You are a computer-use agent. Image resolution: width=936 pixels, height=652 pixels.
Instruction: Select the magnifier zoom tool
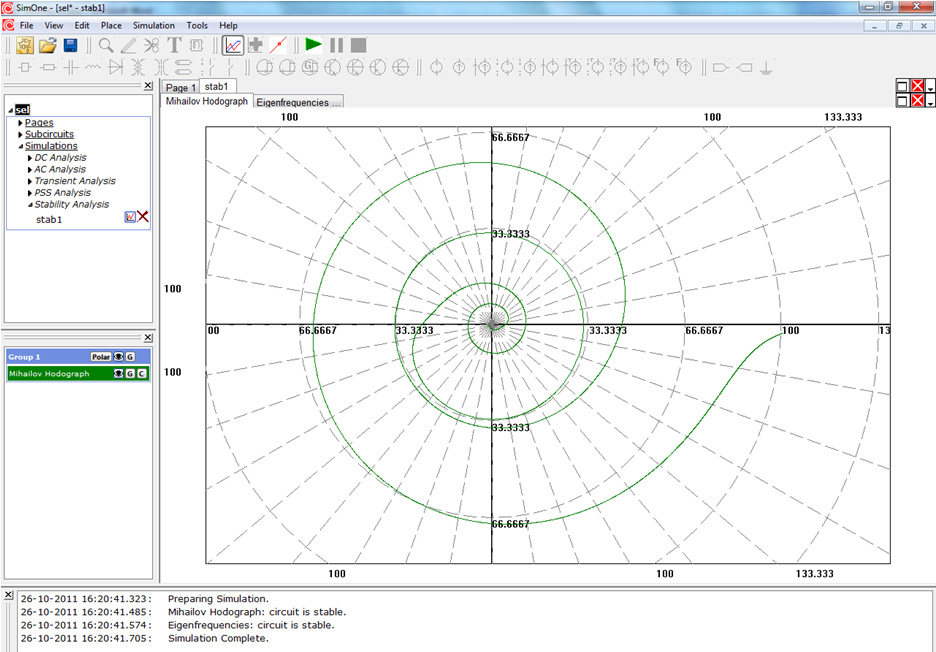pos(106,45)
